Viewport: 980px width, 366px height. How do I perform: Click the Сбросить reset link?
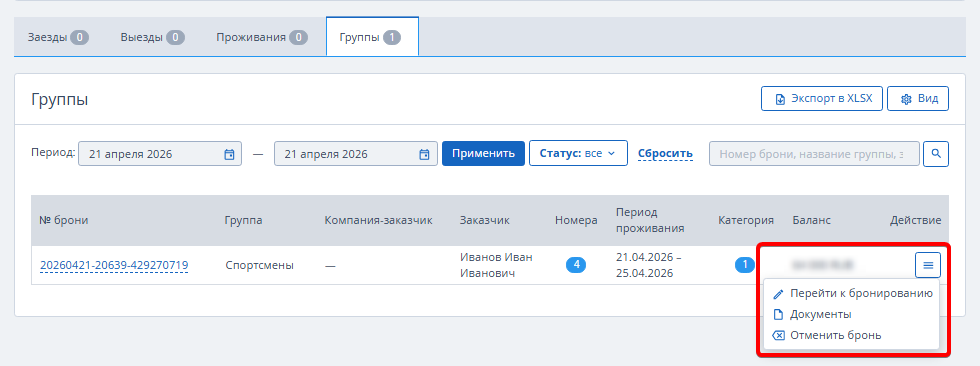(x=665, y=153)
